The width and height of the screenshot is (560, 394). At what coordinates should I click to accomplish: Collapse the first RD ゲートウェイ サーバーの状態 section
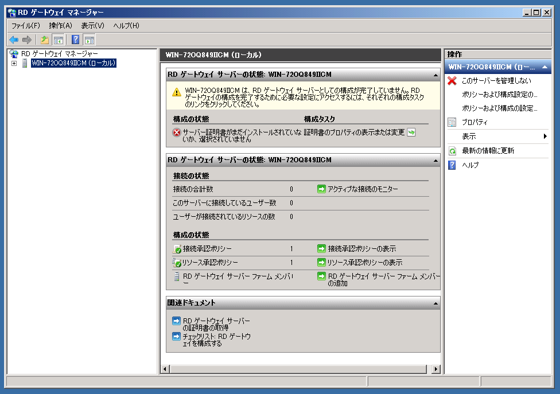click(x=435, y=75)
